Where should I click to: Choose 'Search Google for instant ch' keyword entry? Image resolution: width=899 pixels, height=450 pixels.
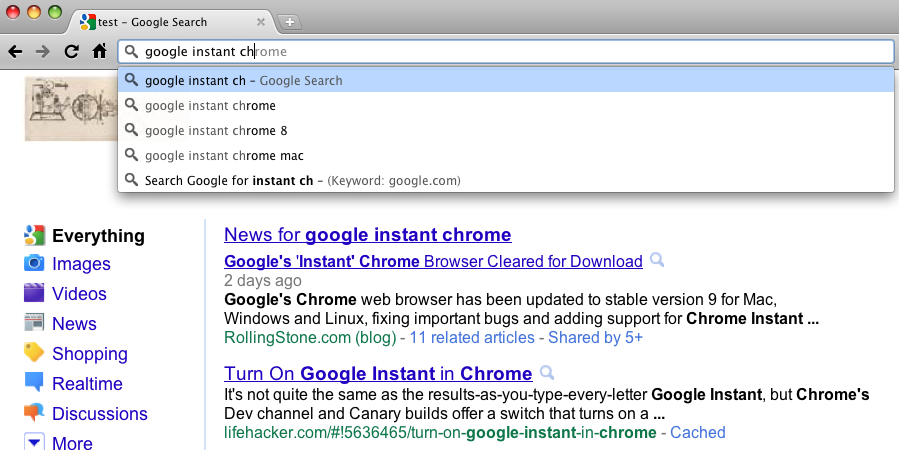pos(506,181)
